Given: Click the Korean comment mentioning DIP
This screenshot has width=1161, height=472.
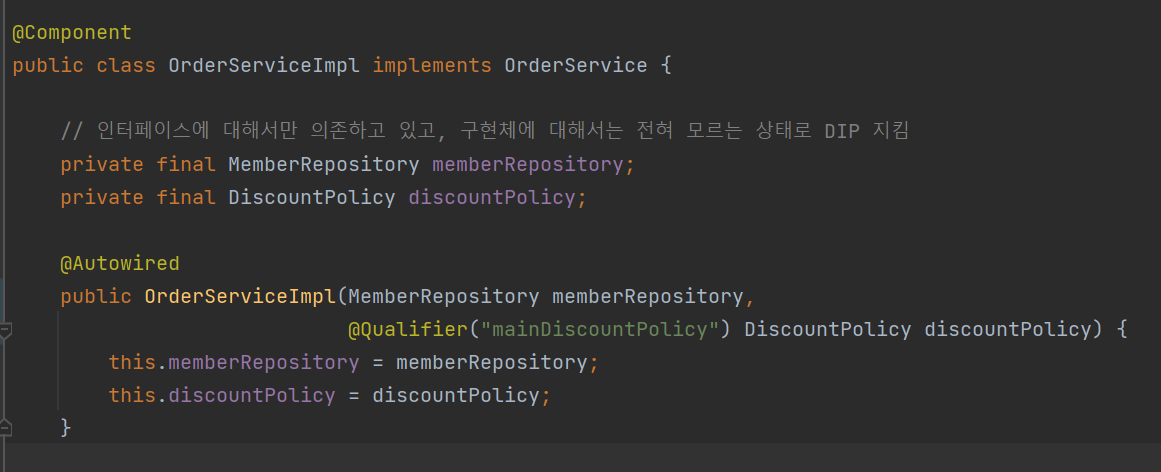Looking at the screenshot, I should 484,131.
